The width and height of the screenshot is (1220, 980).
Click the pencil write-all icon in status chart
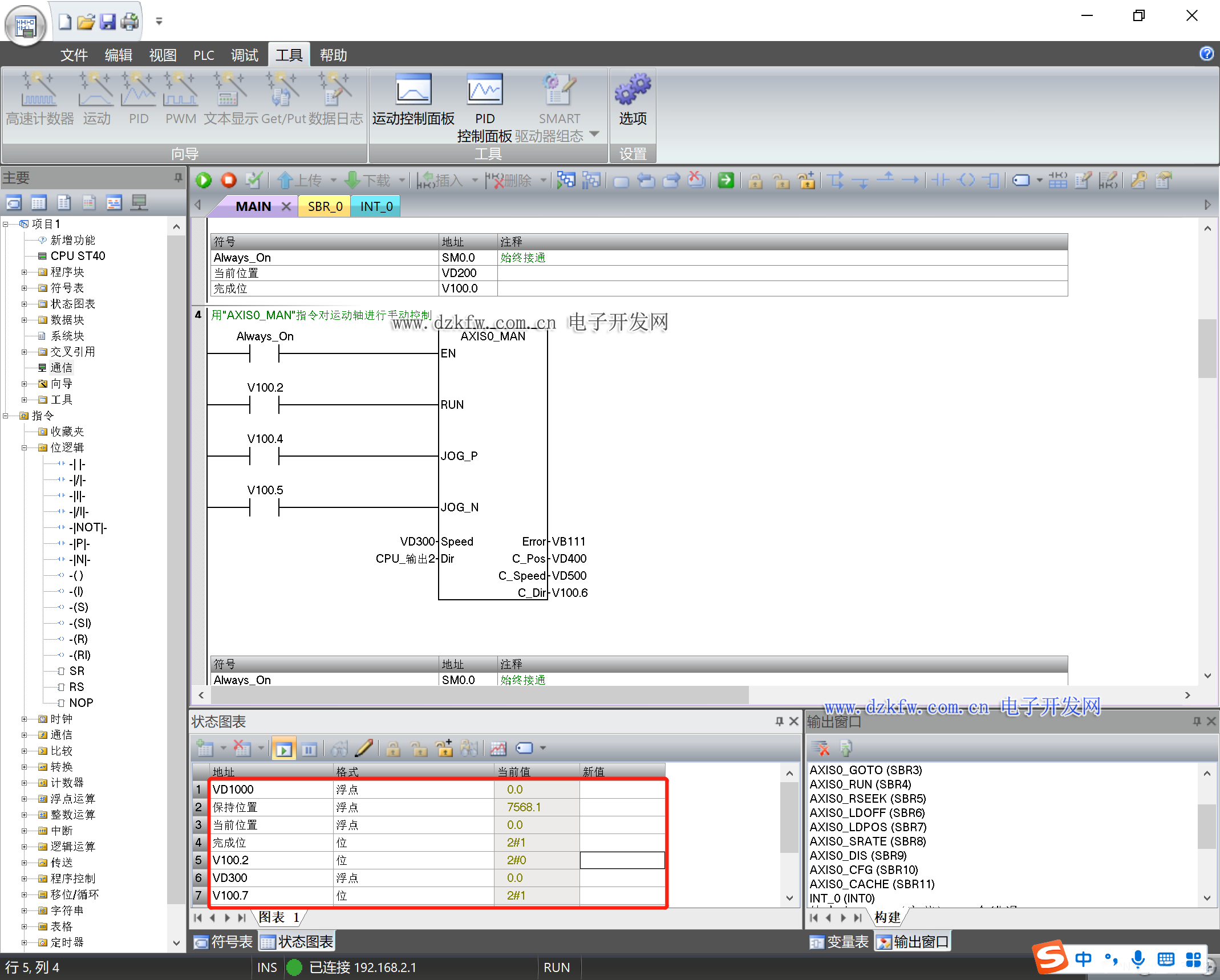click(x=364, y=748)
